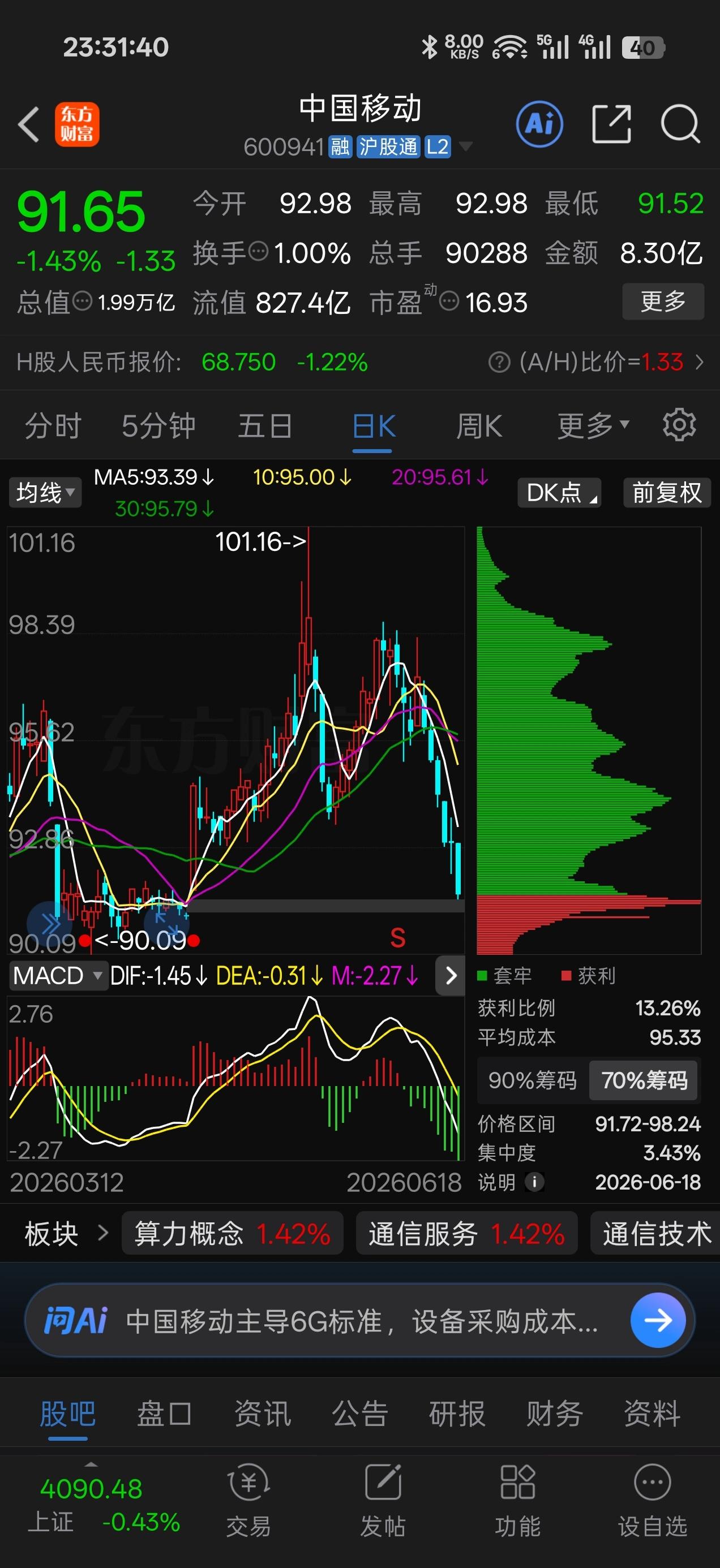Viewport: 720px width, 1568px height.
Task: Tap info icon next to 总值
Action: 83,301
